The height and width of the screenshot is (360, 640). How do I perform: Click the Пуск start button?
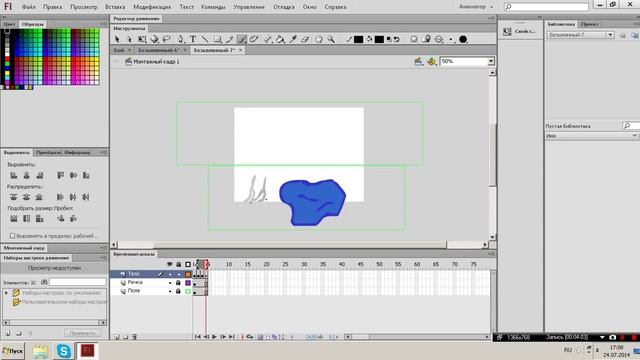click(x=13, y=351)
